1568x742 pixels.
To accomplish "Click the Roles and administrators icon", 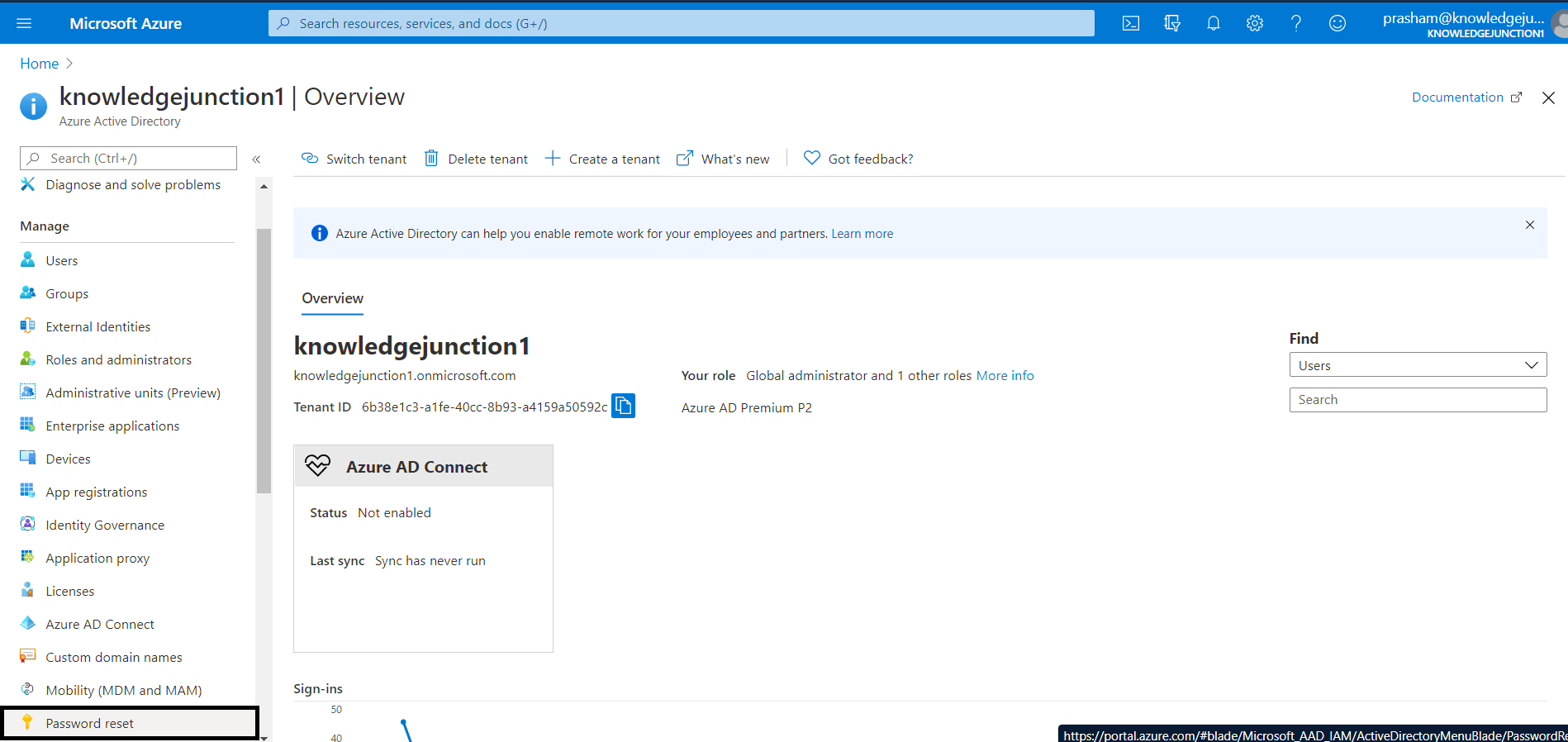I will click(x=28, y=359).
